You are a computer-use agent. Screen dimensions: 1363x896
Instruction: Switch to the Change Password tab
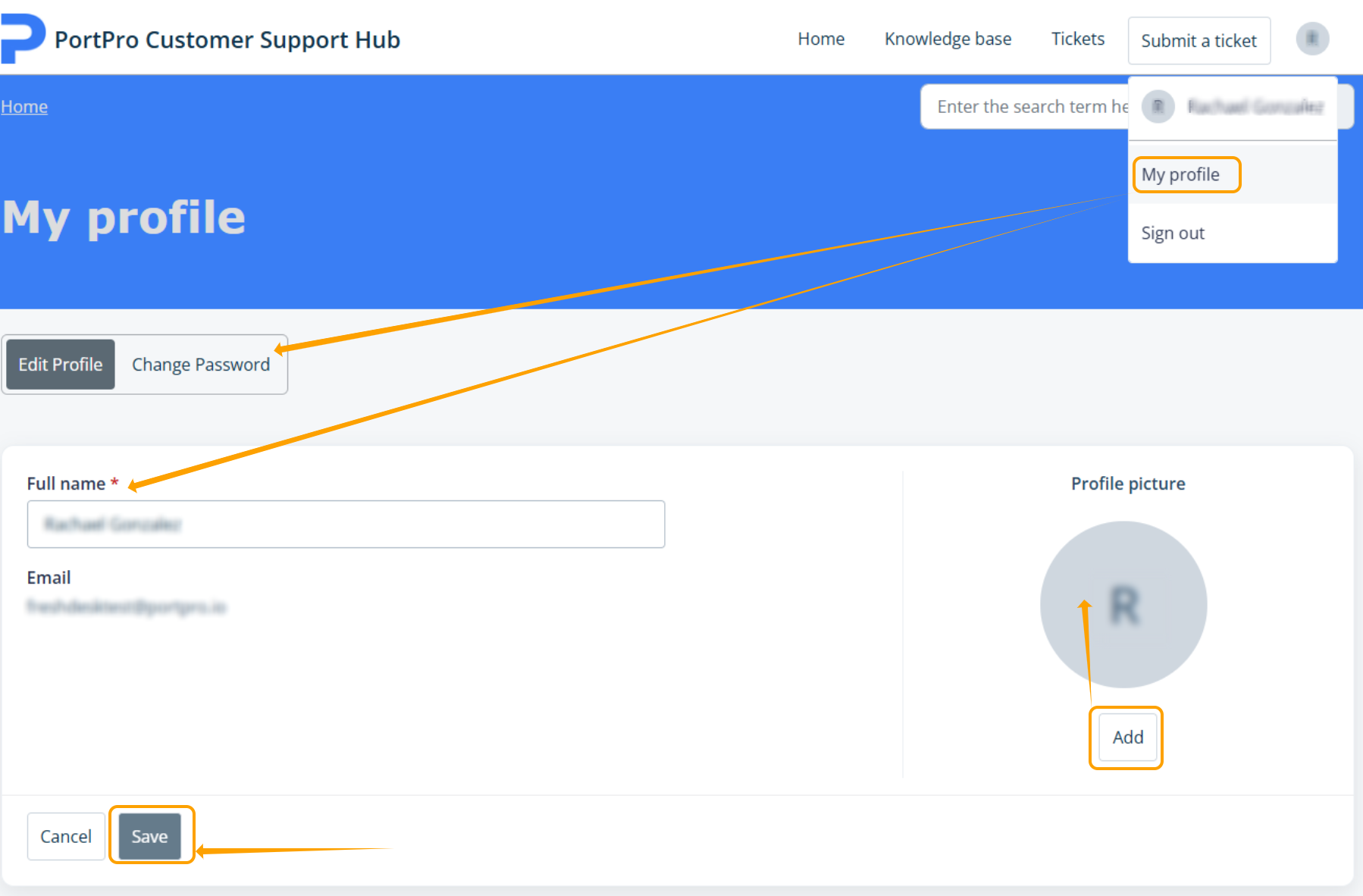(201, 365)
